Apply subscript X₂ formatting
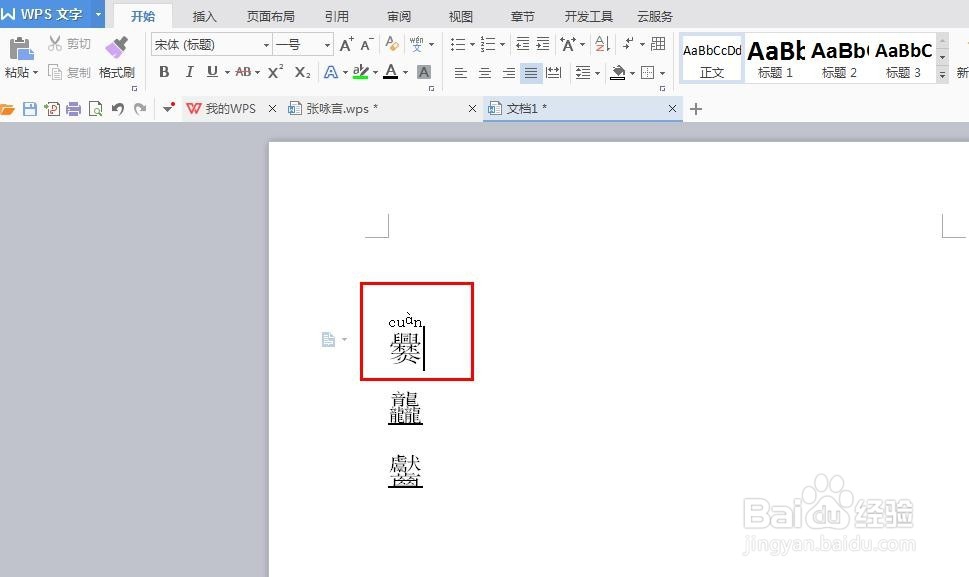The image size is (969, 577). pos(302,72)
